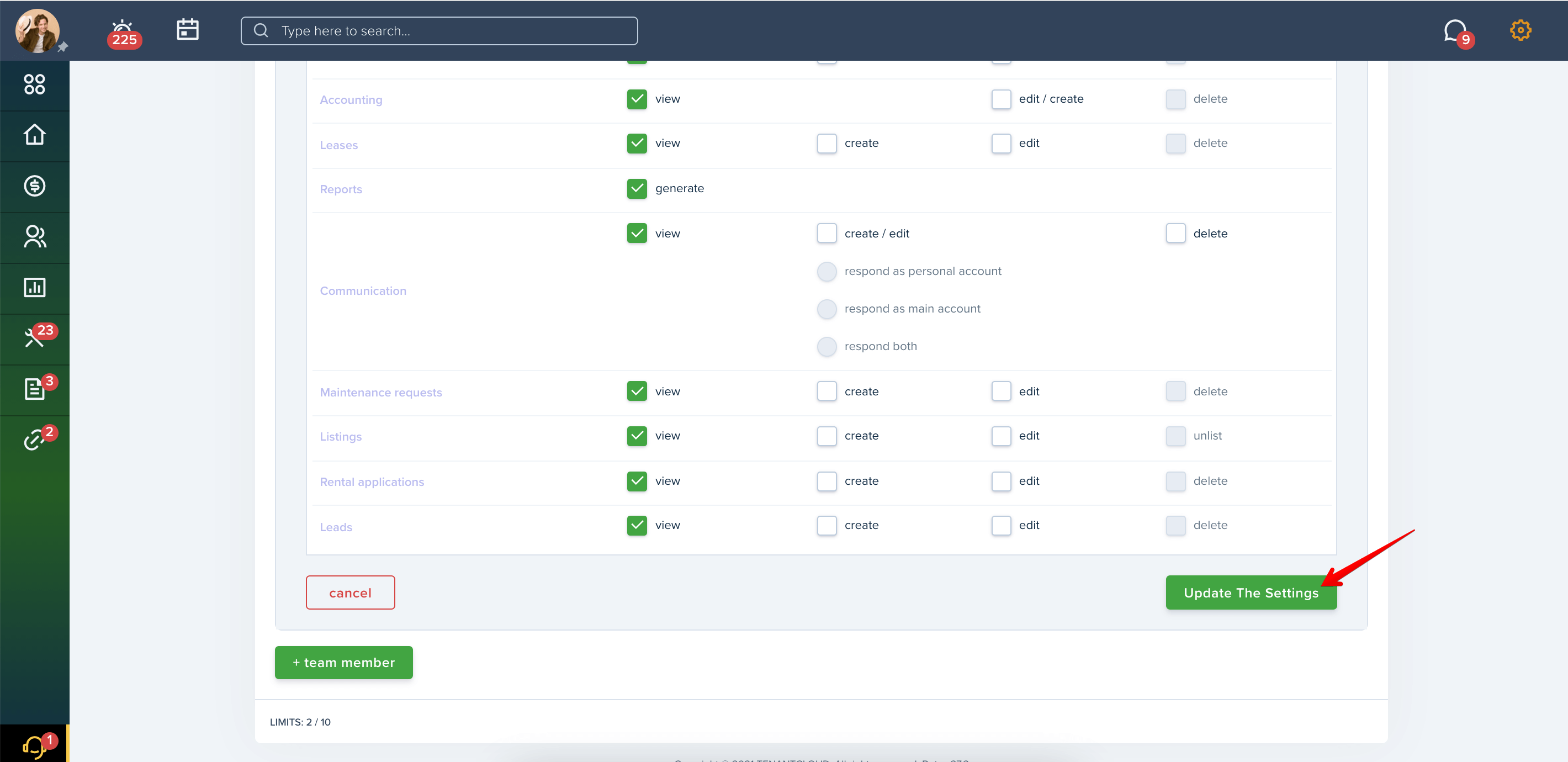This screenshot has width=1568, height=762.
Task: Click the LIMITS: 2 / 10 text
Action: tap(299, 722)
